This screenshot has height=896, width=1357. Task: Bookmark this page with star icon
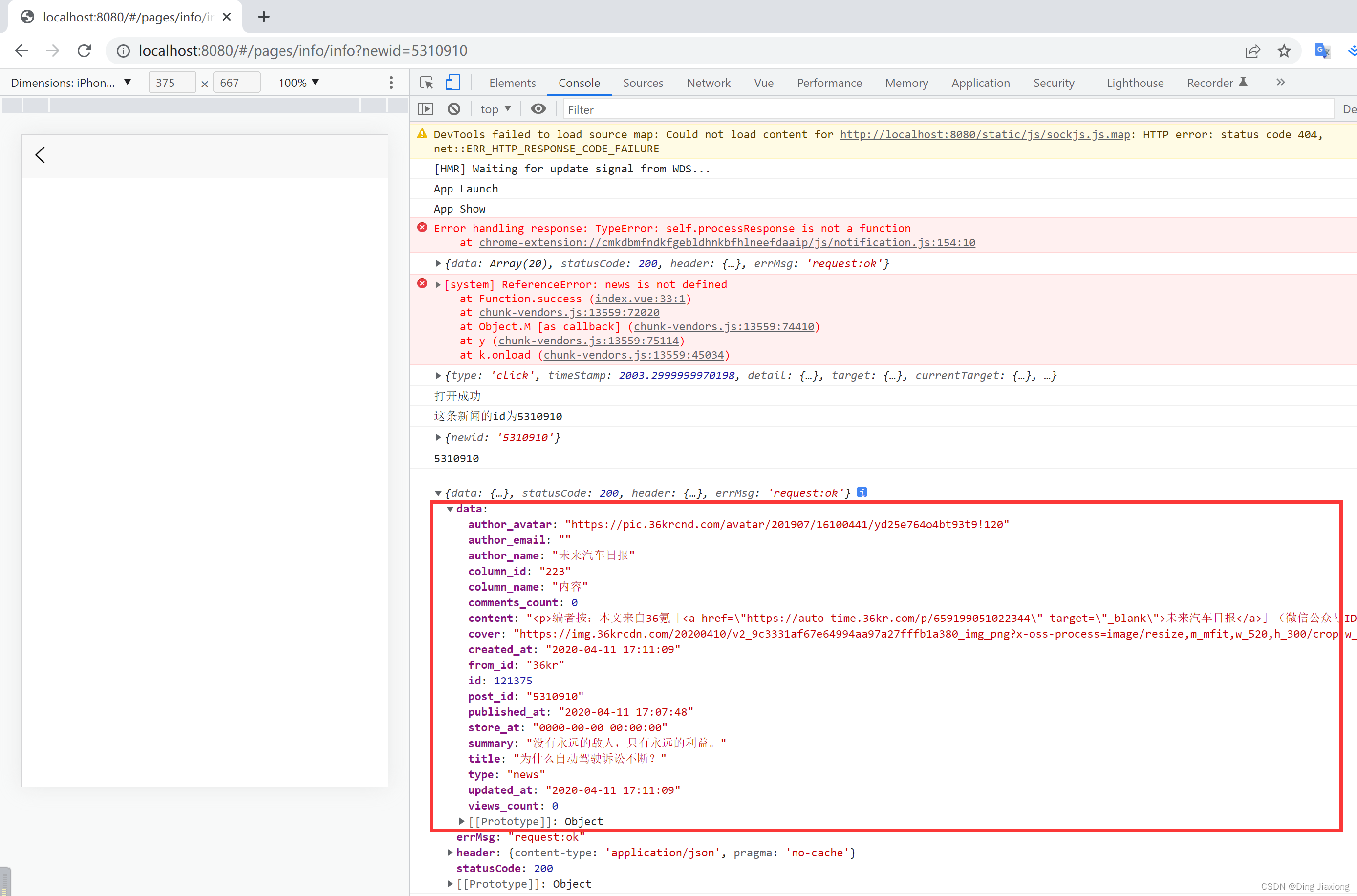tap(1284, 51)
